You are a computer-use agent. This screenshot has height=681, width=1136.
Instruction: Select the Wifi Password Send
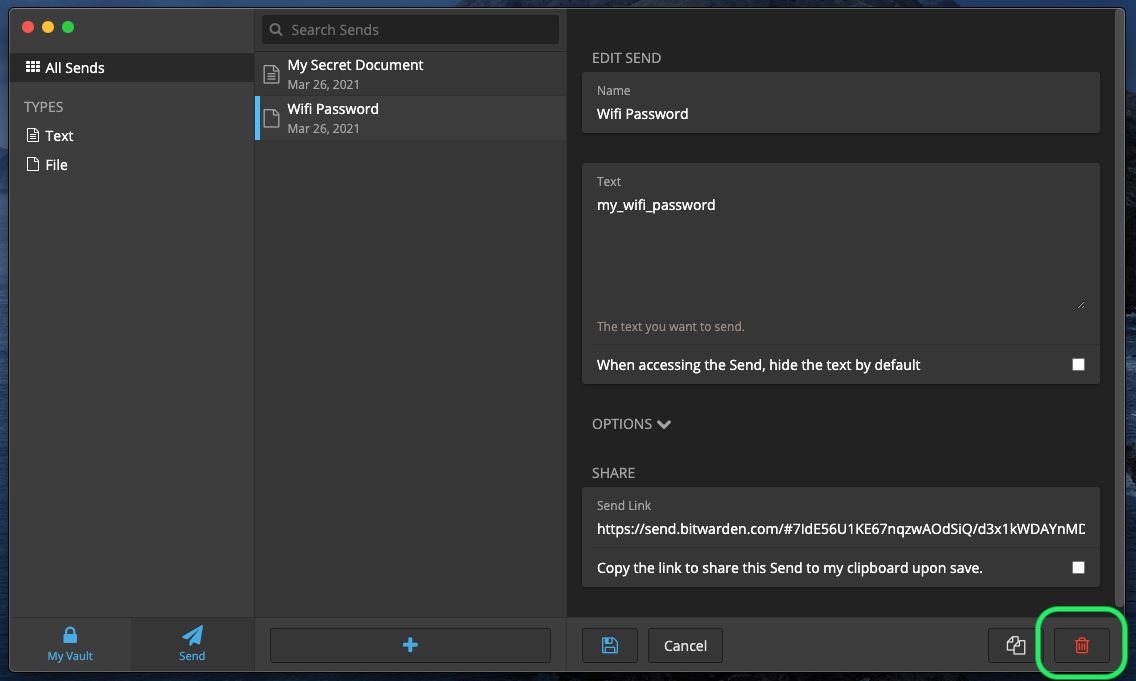[410, 118]
